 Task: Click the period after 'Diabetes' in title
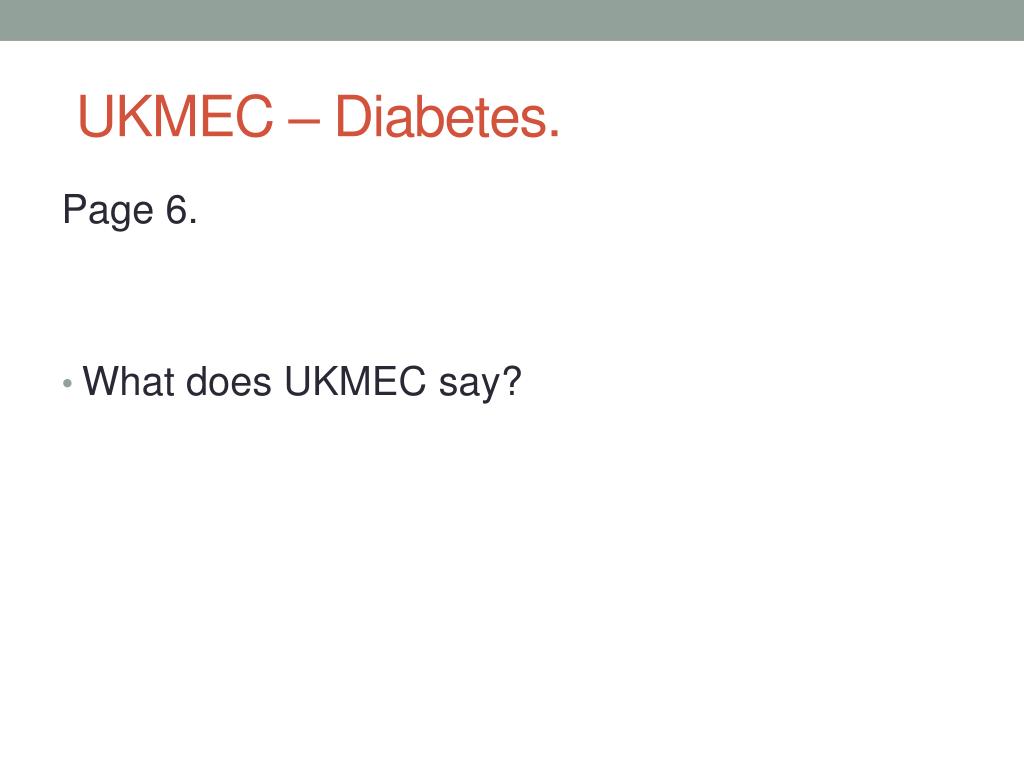(x=554, y=134)
